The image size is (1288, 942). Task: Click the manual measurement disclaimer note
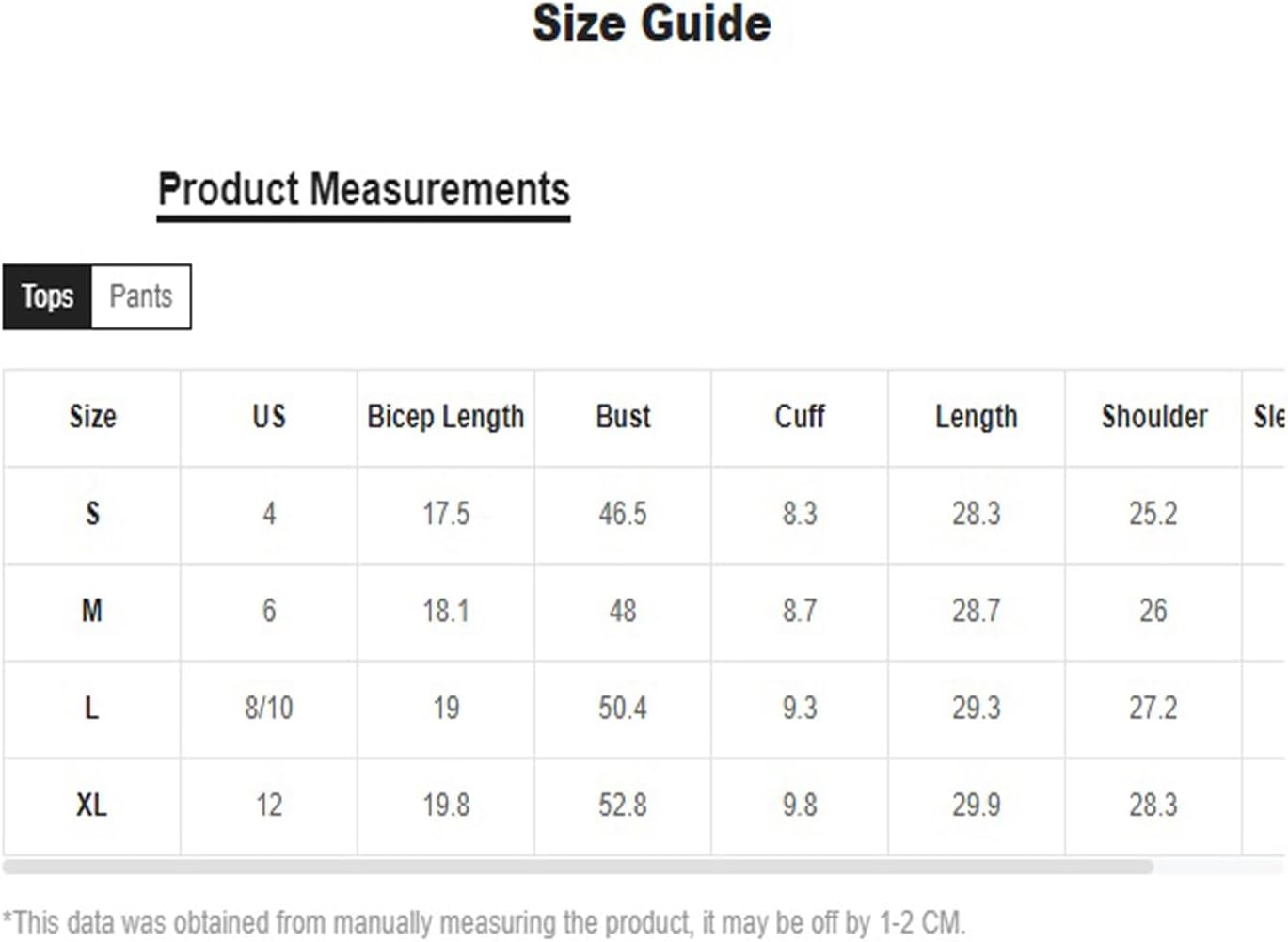tap(485, 922)
